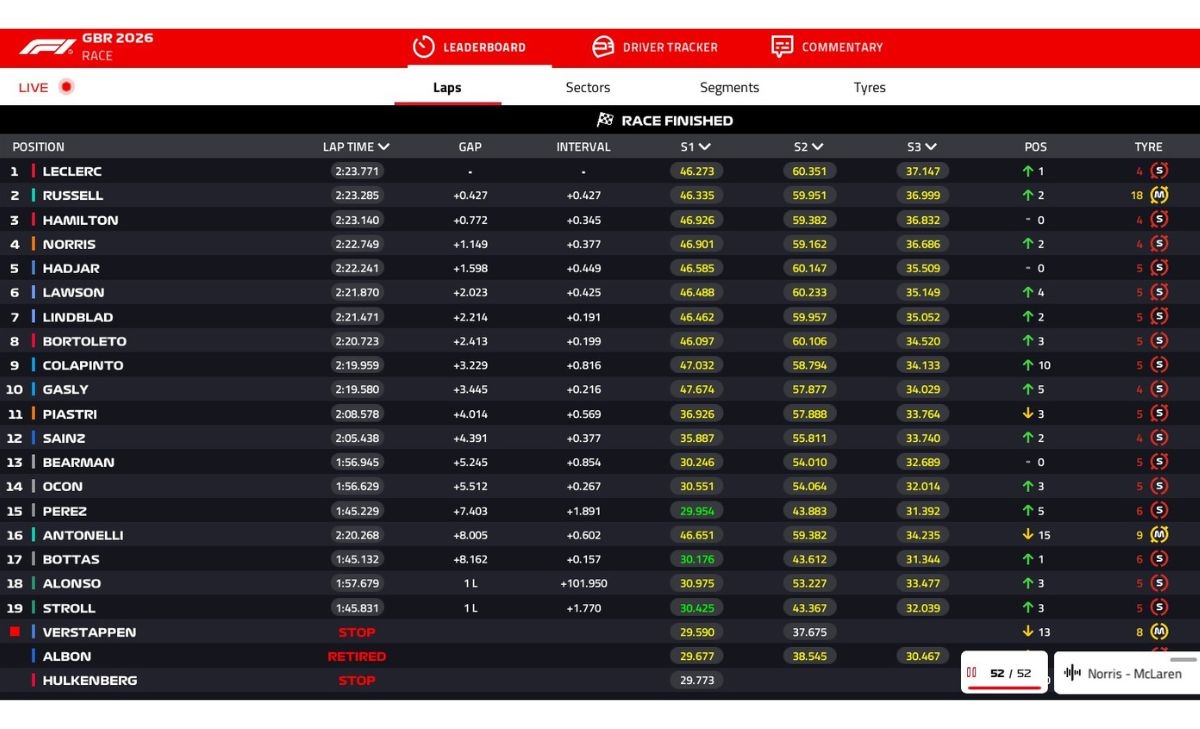Open the Commentary chat icon
The image size is (1200, 729).
pos(782,47)
